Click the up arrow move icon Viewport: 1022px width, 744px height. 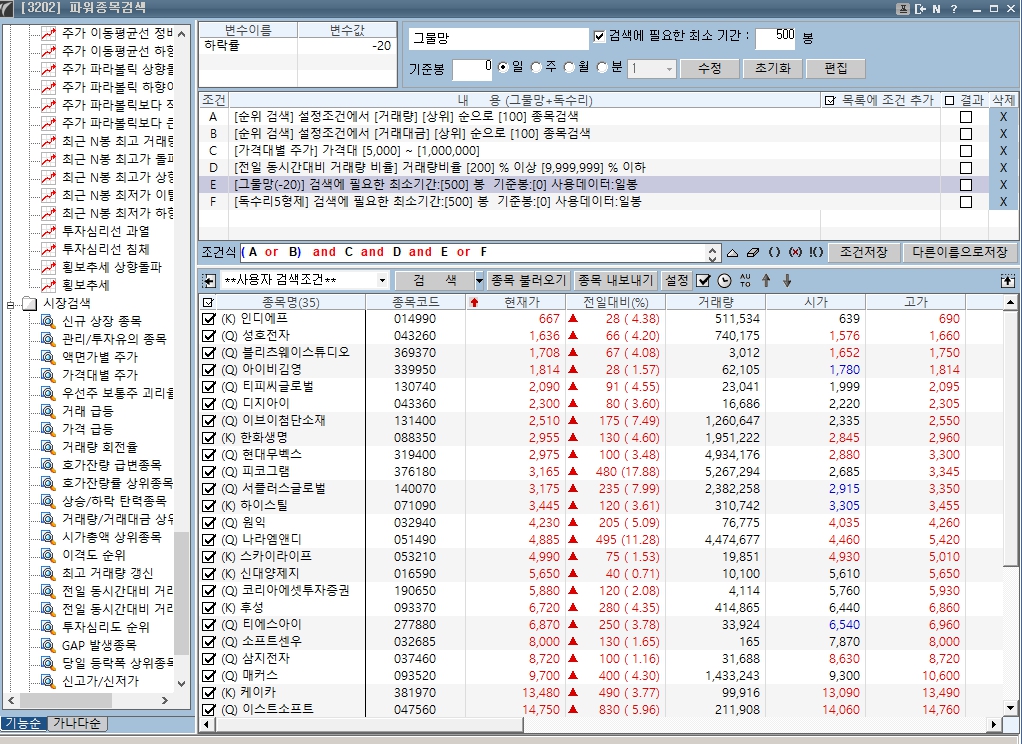766,281
